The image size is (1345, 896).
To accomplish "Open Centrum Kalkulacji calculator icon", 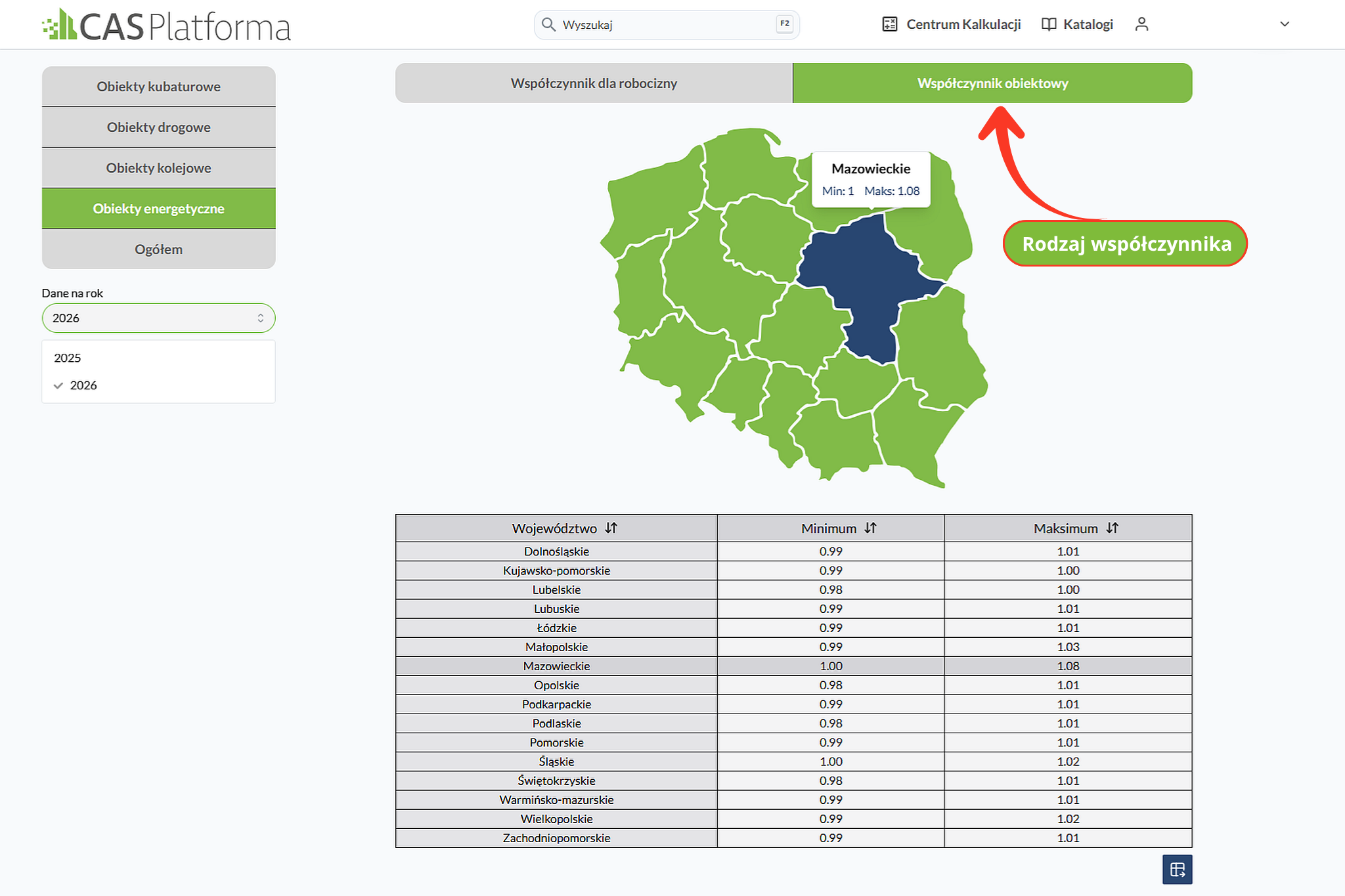I will tap(889, 24).
